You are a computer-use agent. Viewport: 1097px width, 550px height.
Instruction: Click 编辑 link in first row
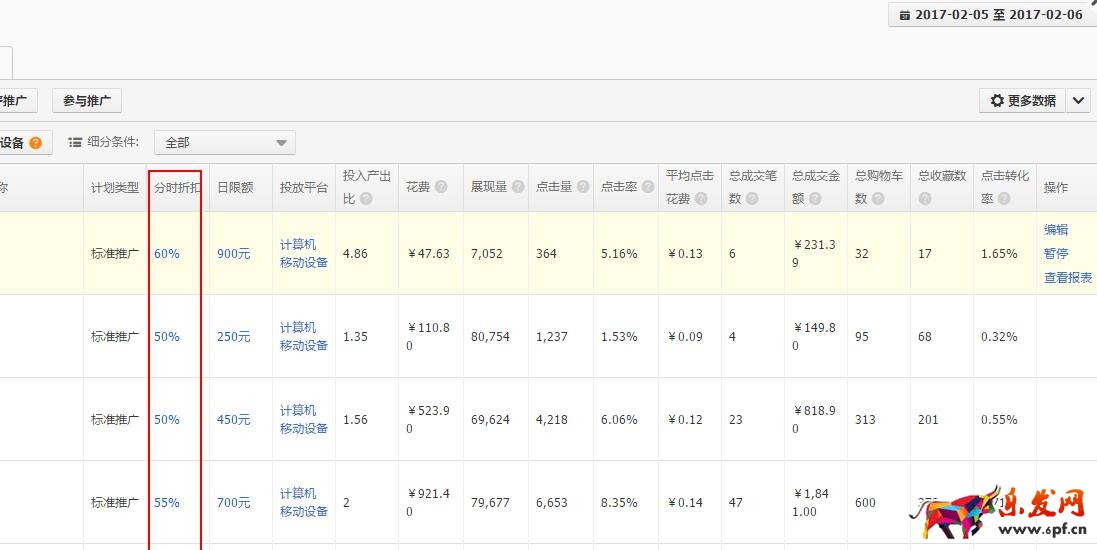point(1056,230)
